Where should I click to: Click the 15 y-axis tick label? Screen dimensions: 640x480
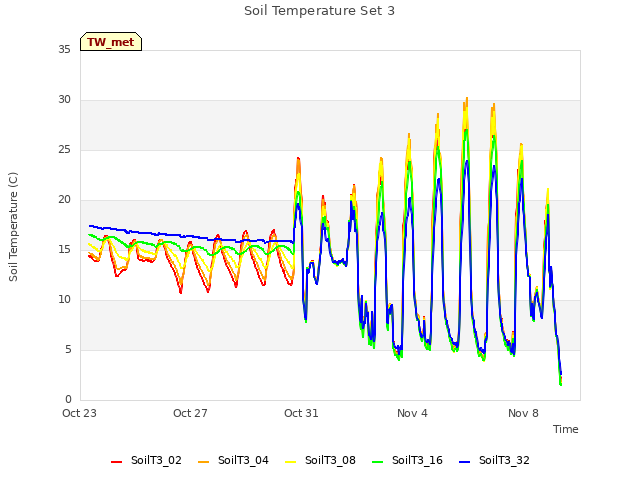[64, 249]
